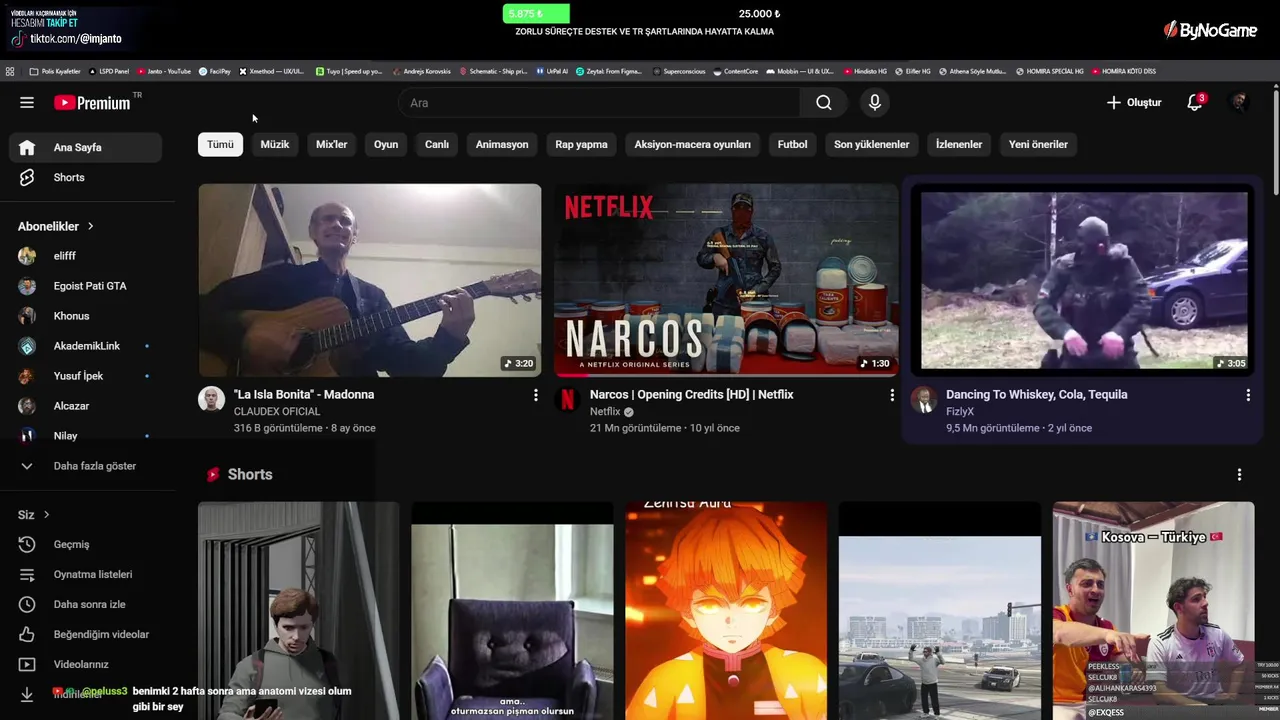Open the FizlyX channel name link
The image size is (1280, 720).
tap(960, 412)
